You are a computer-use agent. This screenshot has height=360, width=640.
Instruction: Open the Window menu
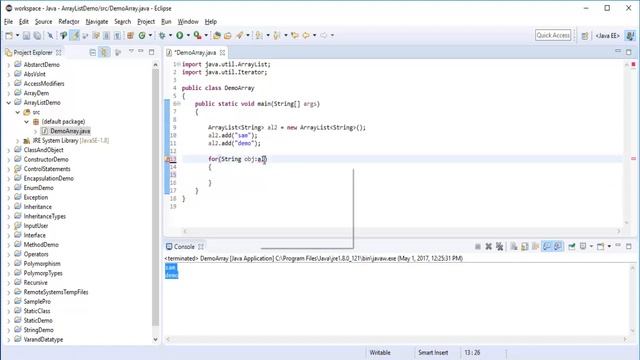tap(188, 22)
